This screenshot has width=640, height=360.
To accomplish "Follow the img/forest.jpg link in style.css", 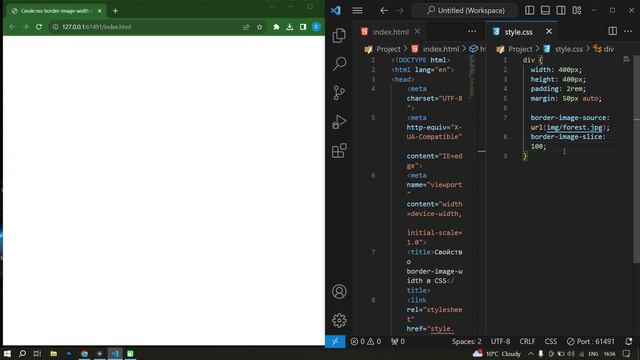I will coord(574,127).
